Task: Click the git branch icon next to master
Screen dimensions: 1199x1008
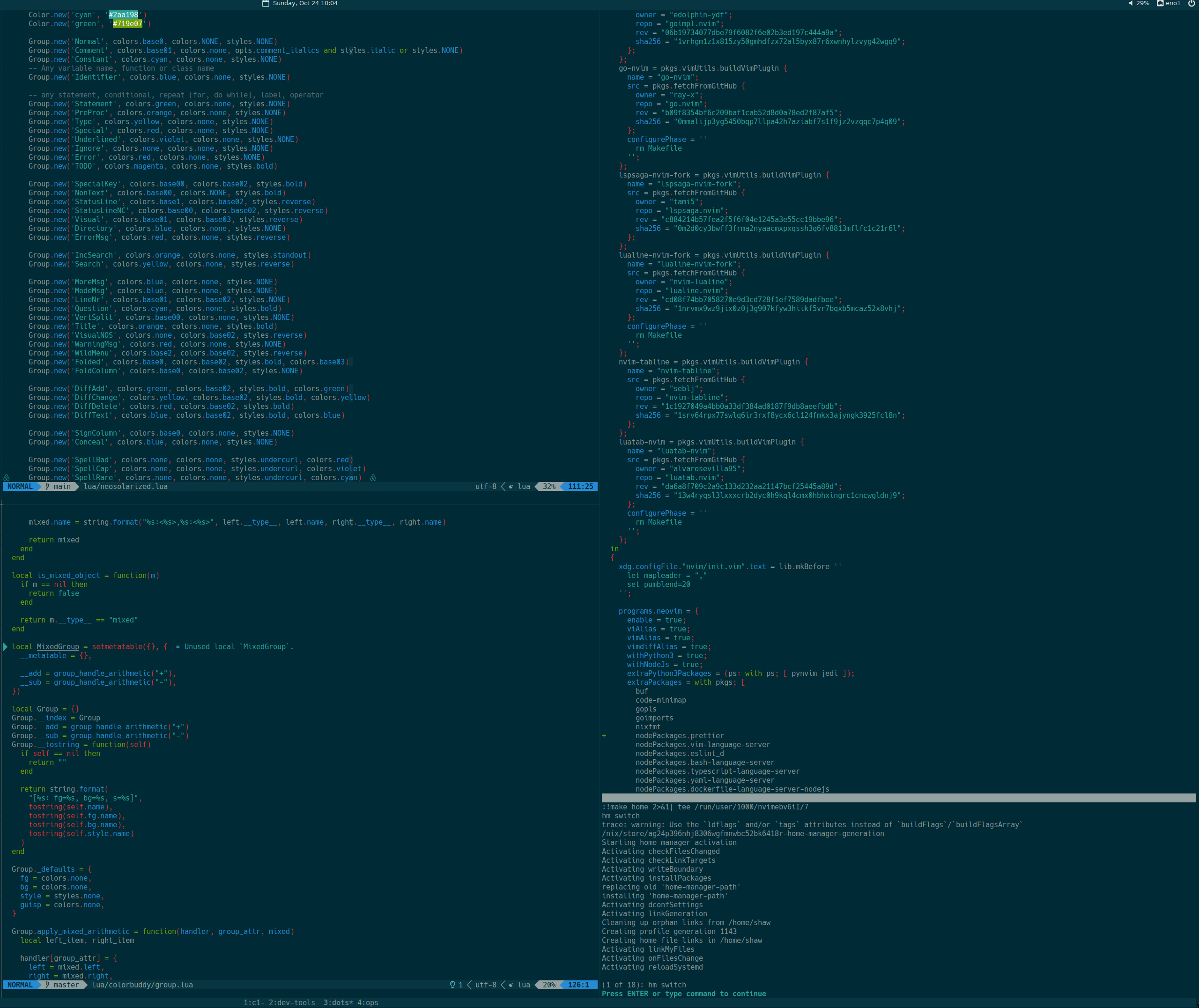Action: (47, 985)
